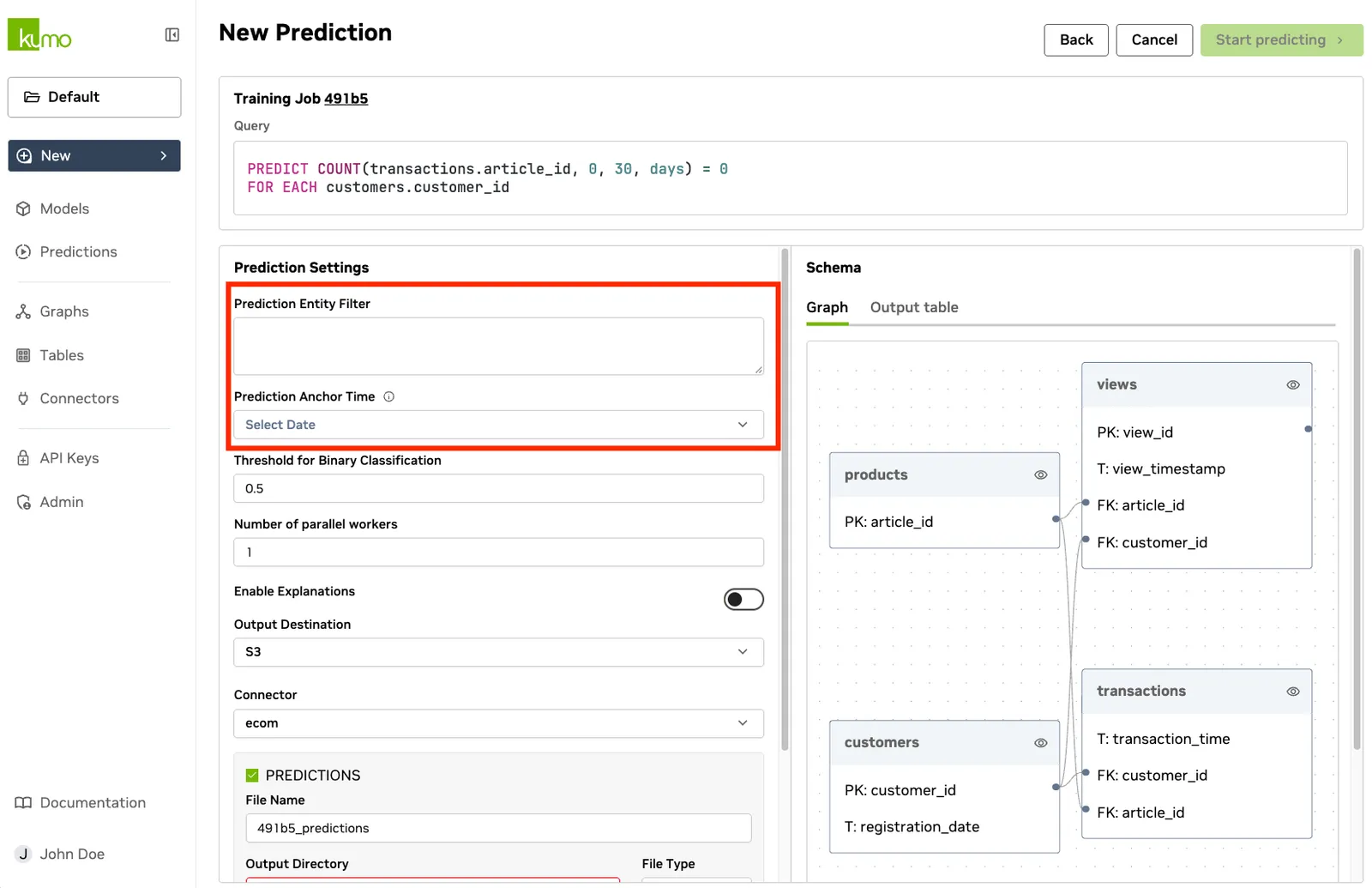Screen dimensions: 1372x888
Task: Click the Admin shield icon
Action: coord(23,502)
